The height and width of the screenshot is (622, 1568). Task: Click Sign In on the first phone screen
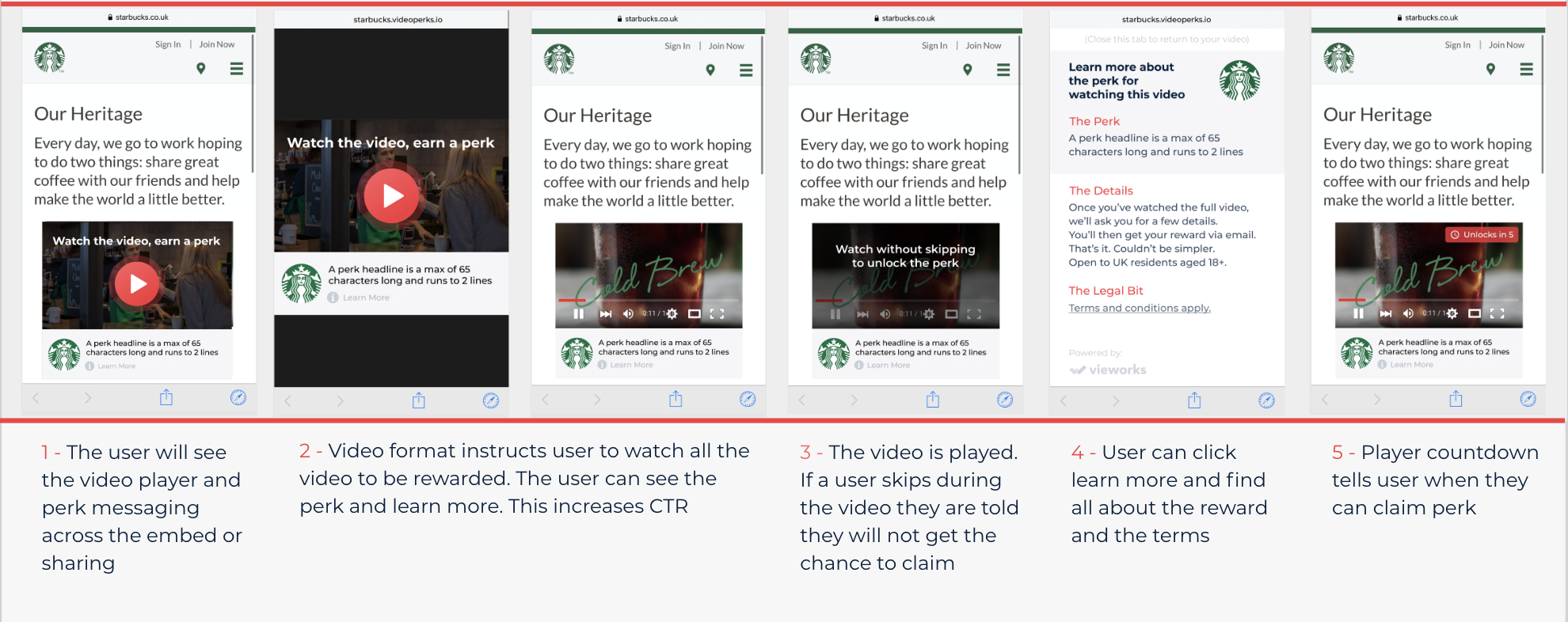click(168, 44)
